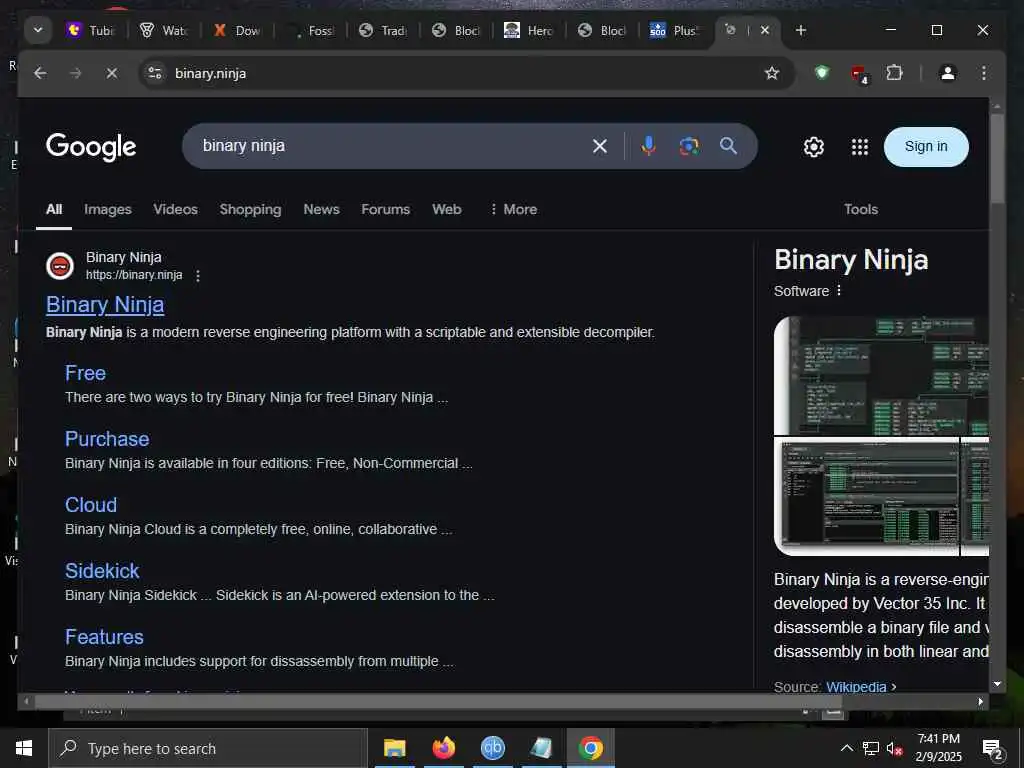The height and width of the screenshot is (768, 1024).
Task: Switch to the Trad tab
Action: pyautogui.click(x=384, y=30)
